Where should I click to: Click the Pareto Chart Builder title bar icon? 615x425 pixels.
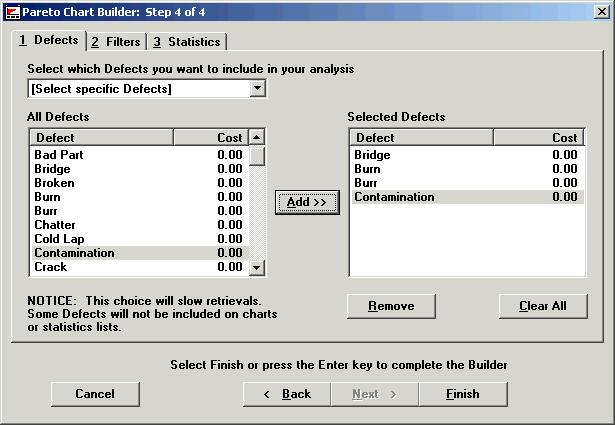(x=11, y=11)
